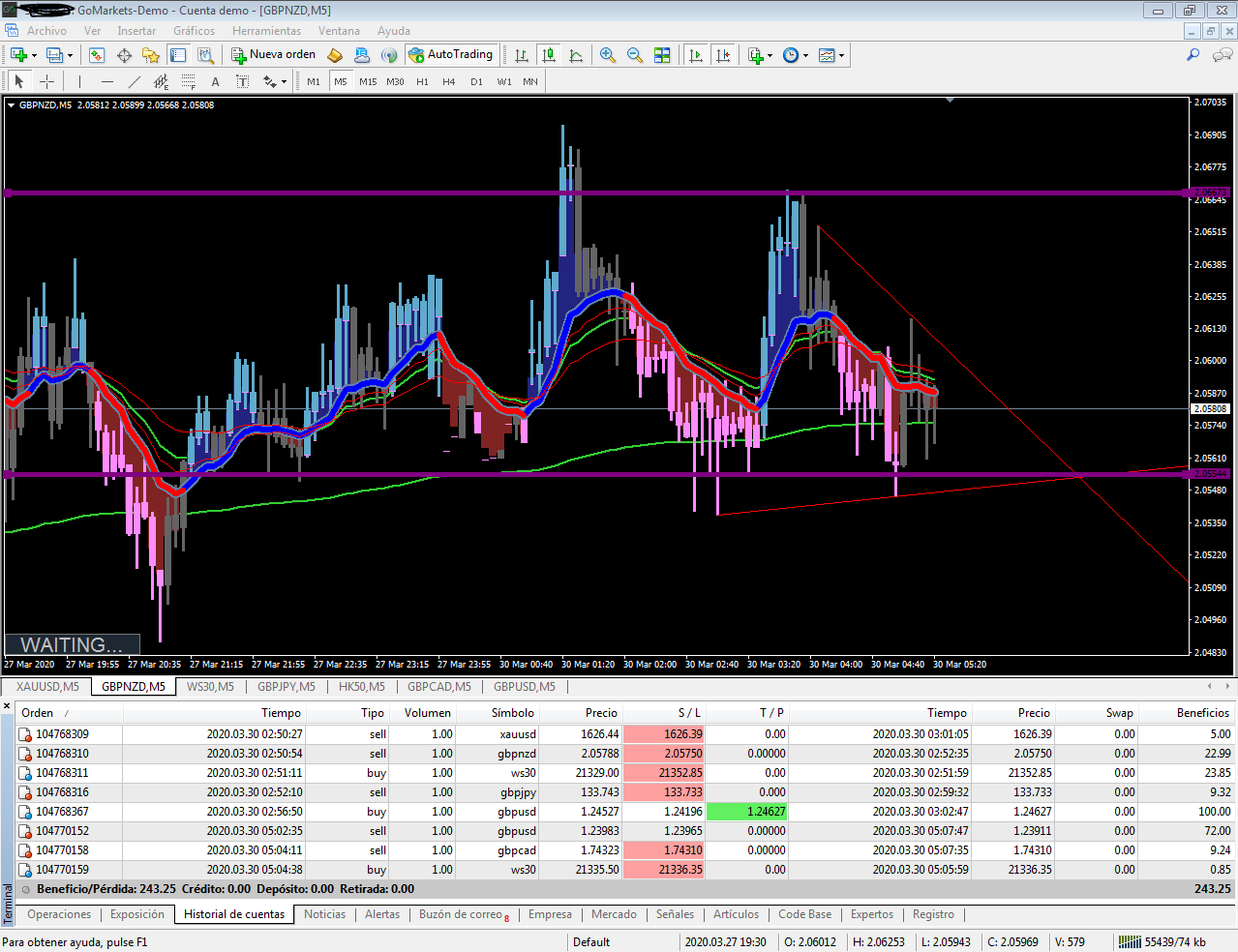The height and width of the screenshot is (952, 1238).
Task: Select the crosshair cursor tool
Action: [46, 82]
